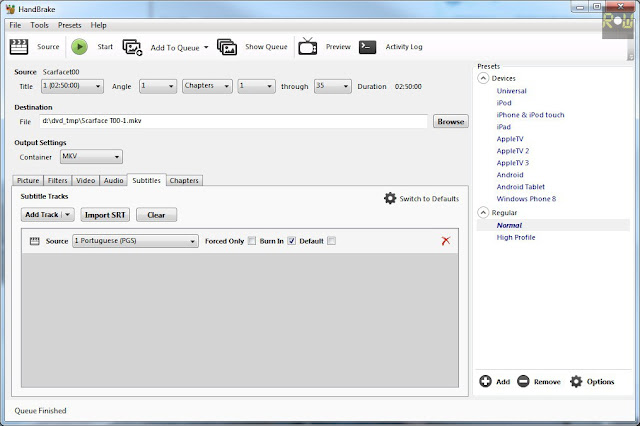The width and height of the screenshot is (640, 426).
Task: Click the Add preset plus icon
Action: click(x=485, y=382)
